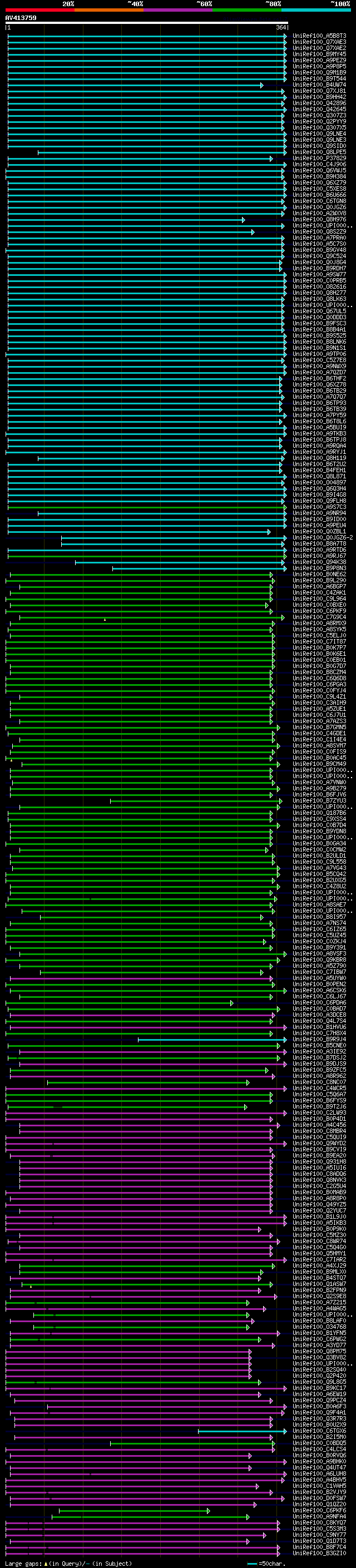356x1568 pixels.
Task: Click the cyan alignment bar for B9P8N3
Action: coord(199,568)
